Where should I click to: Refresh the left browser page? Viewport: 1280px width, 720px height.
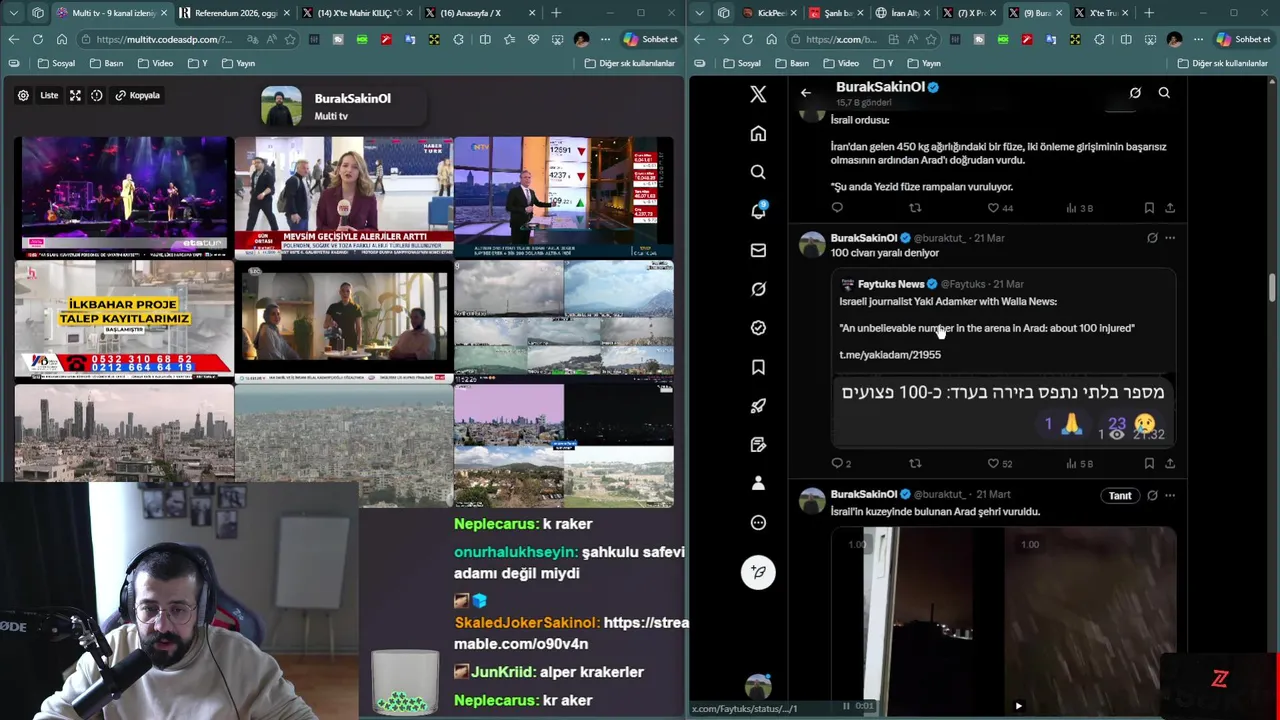coord(37,39)
